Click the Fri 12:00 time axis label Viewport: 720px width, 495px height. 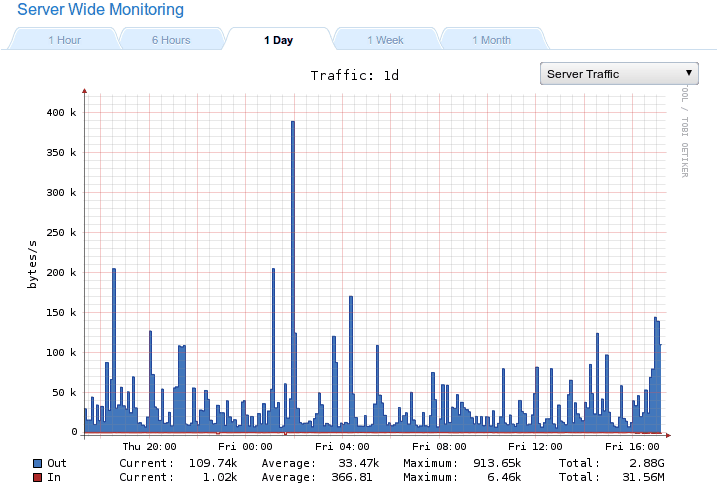tap(534, 447)
